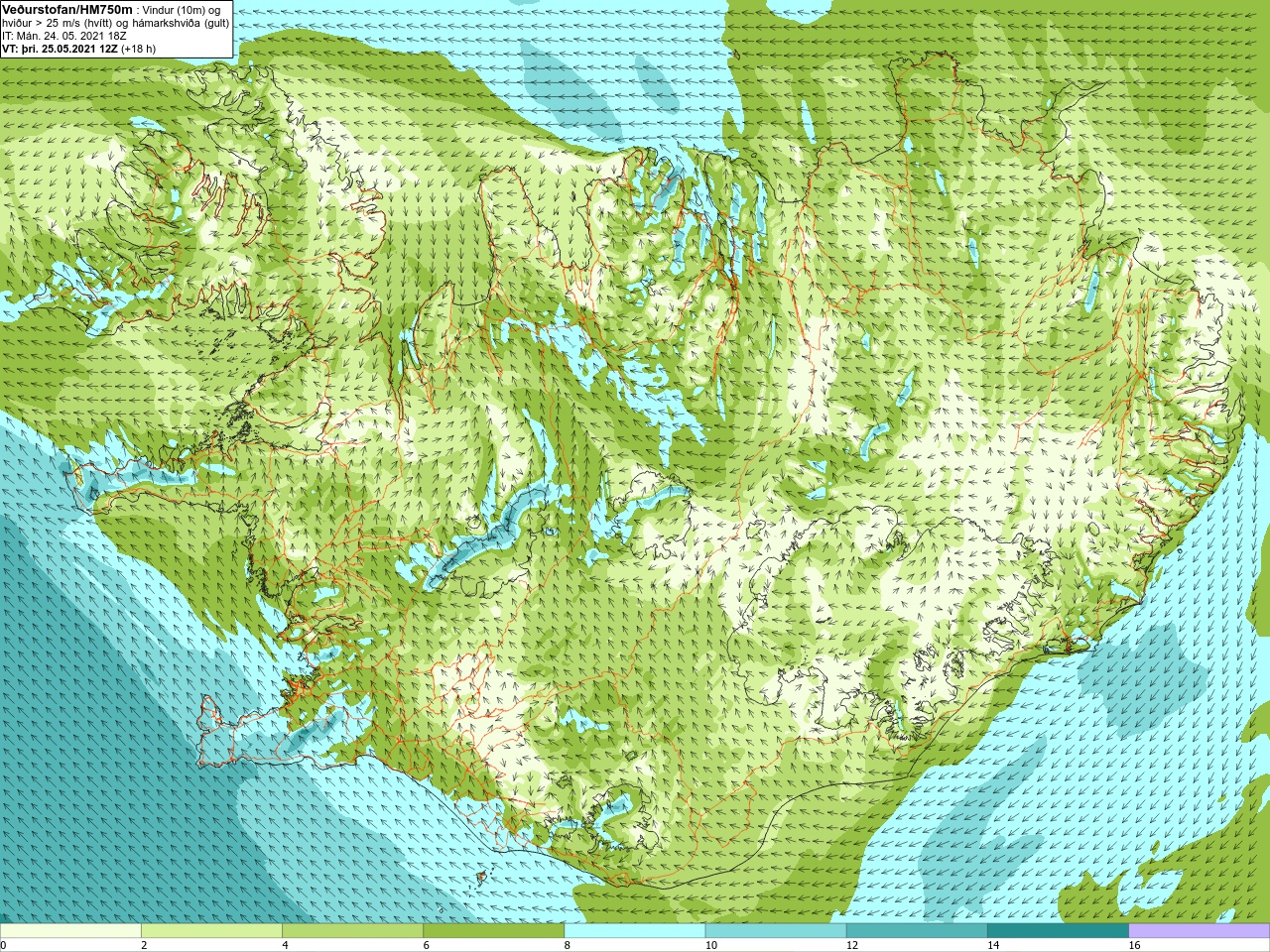Select the teal 12–14 m/s swatch
1270x952 pixels.
[917, 931]
